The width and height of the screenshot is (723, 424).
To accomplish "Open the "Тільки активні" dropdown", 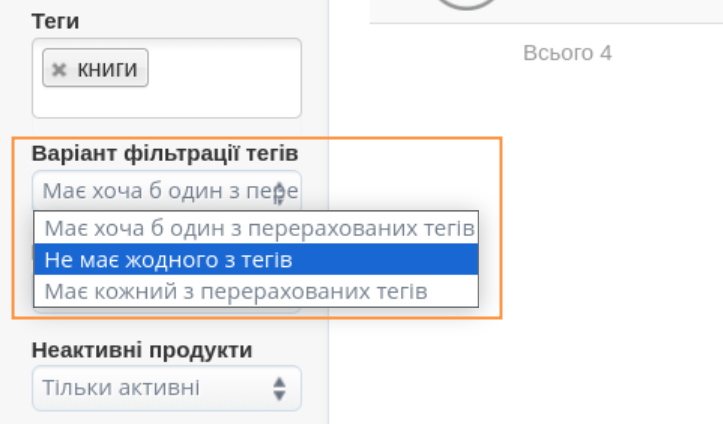I will point(166,388).
